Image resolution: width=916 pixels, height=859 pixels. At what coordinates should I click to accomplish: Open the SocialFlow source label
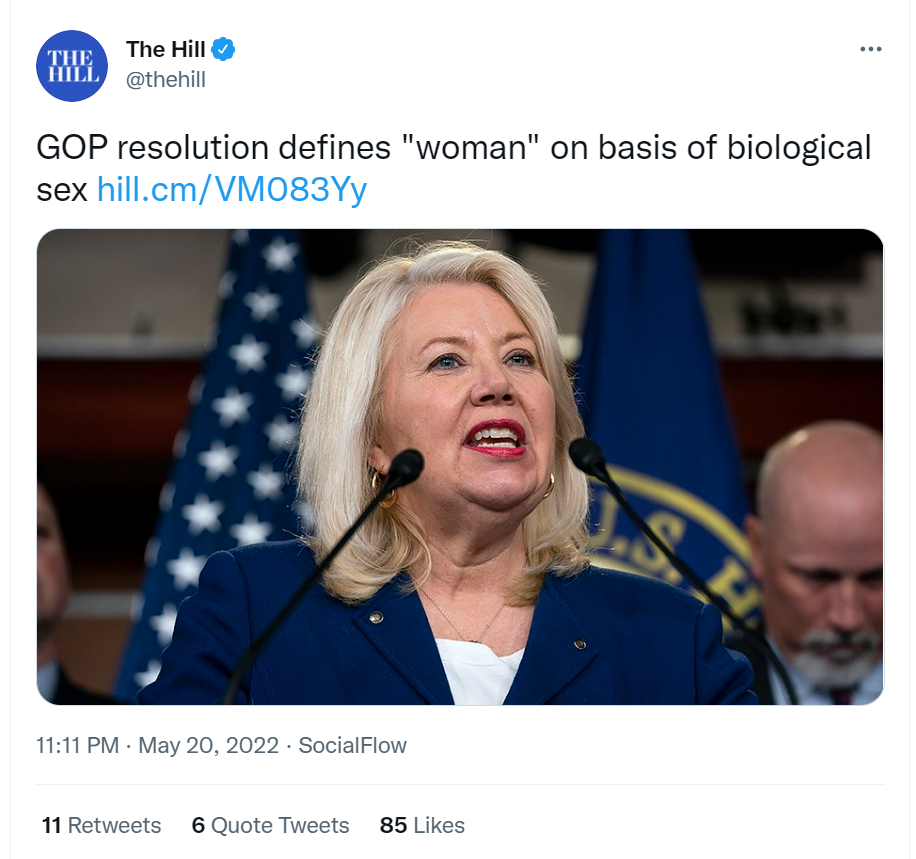(x=352, y=746)
